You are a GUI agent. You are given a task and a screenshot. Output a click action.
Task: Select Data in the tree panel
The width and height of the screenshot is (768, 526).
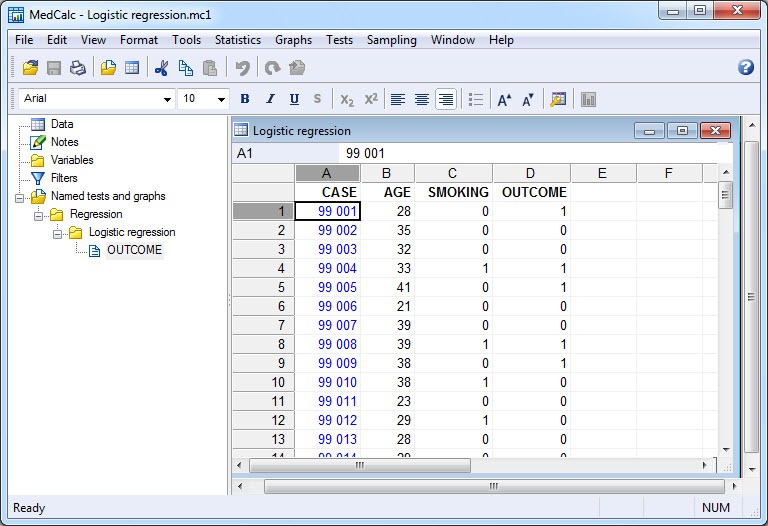click(62, 124)
